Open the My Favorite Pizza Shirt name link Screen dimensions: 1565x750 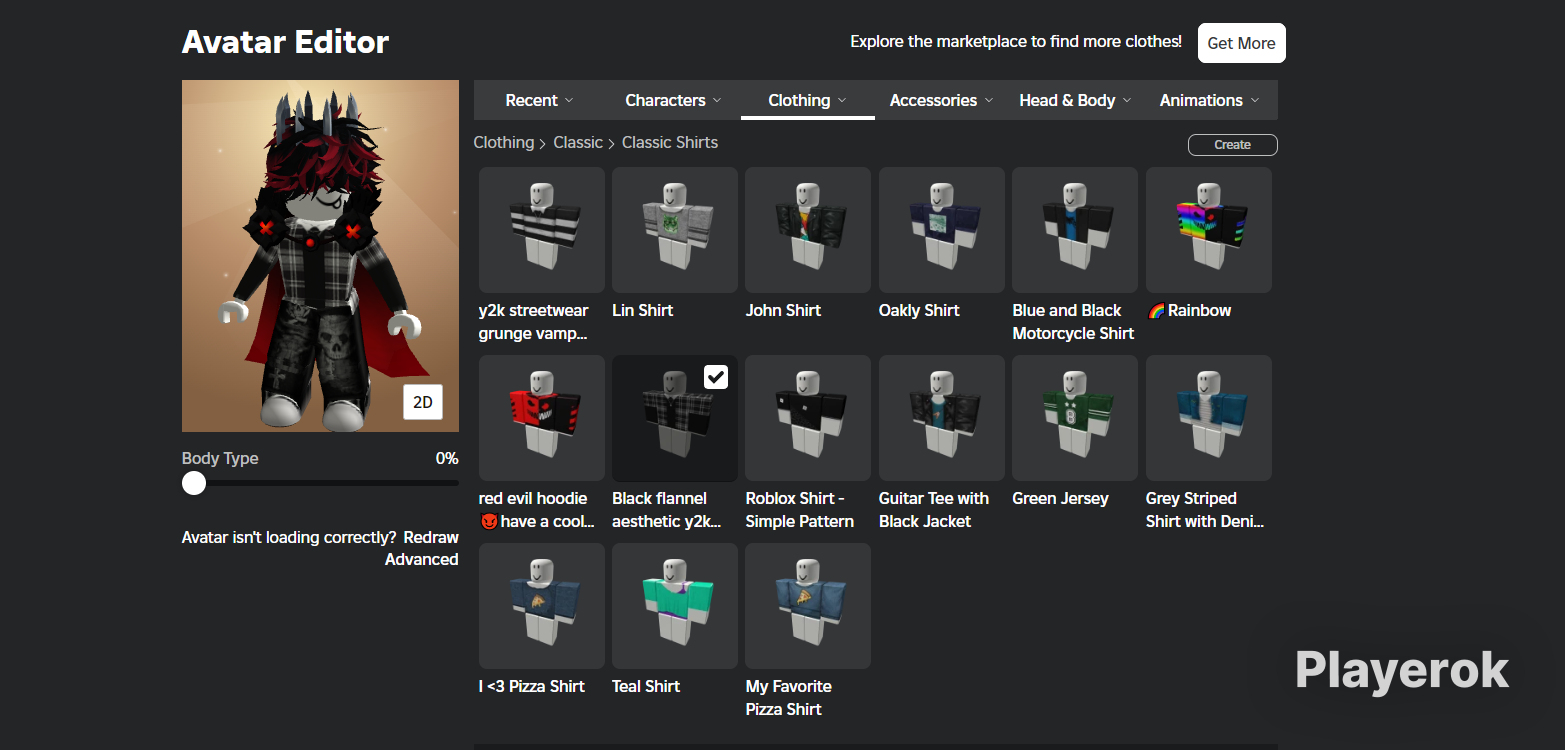[789, 697]
